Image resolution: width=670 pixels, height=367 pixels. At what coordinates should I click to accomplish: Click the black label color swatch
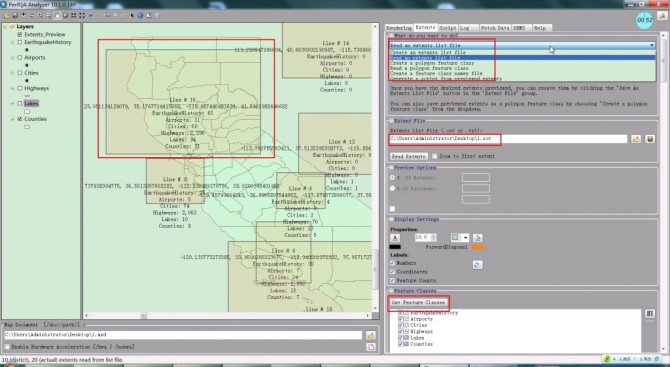pyautogui.click(x=395, y=247)
